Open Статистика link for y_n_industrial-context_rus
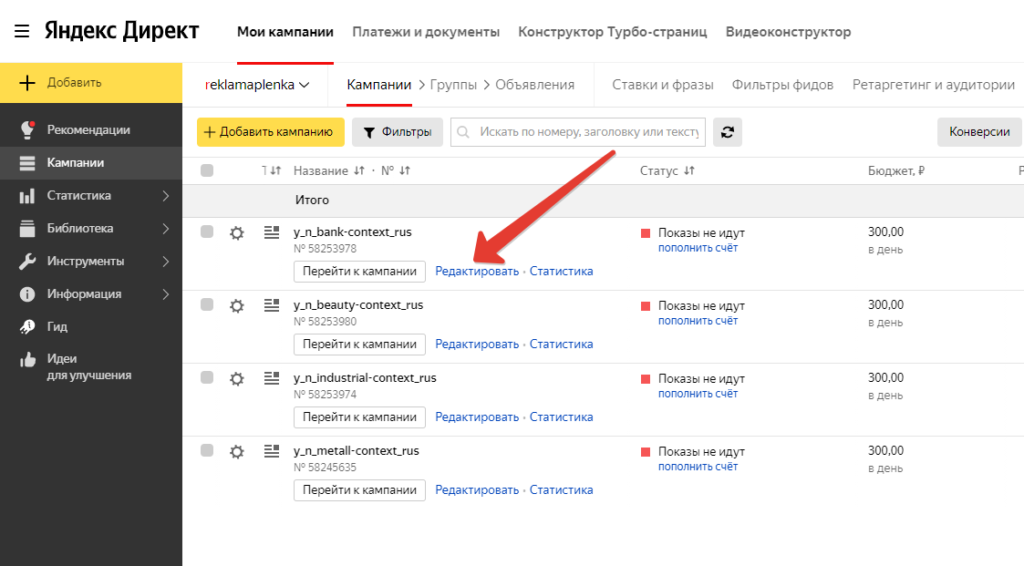1024x566 pixels. coord(561,417)
